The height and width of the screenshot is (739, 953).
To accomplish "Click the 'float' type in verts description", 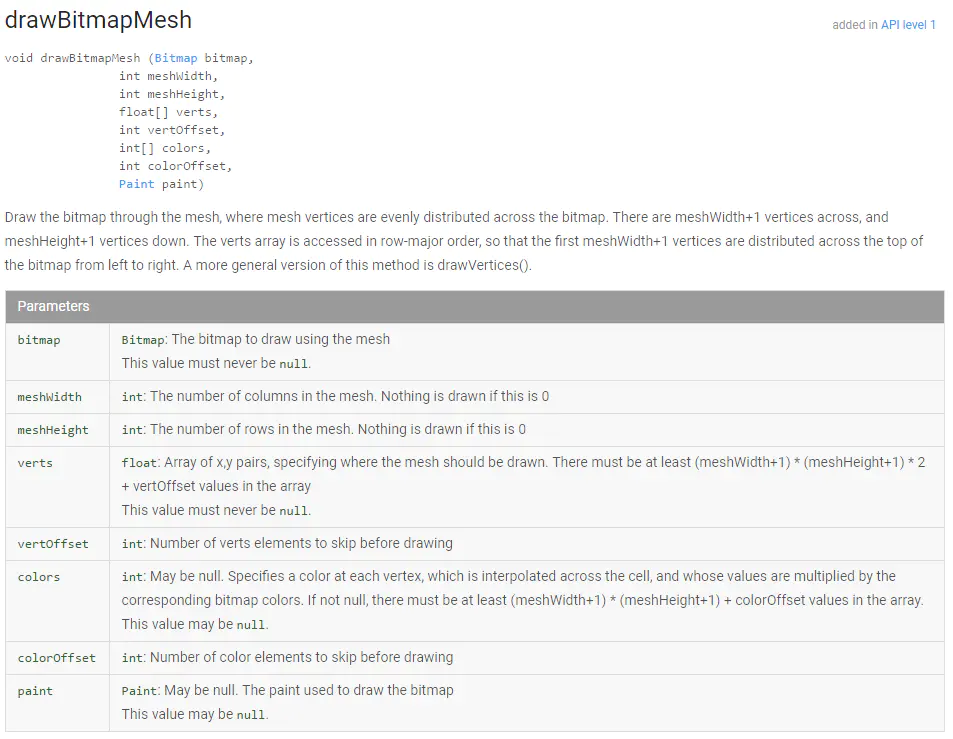I will click(x=139, y=462).
